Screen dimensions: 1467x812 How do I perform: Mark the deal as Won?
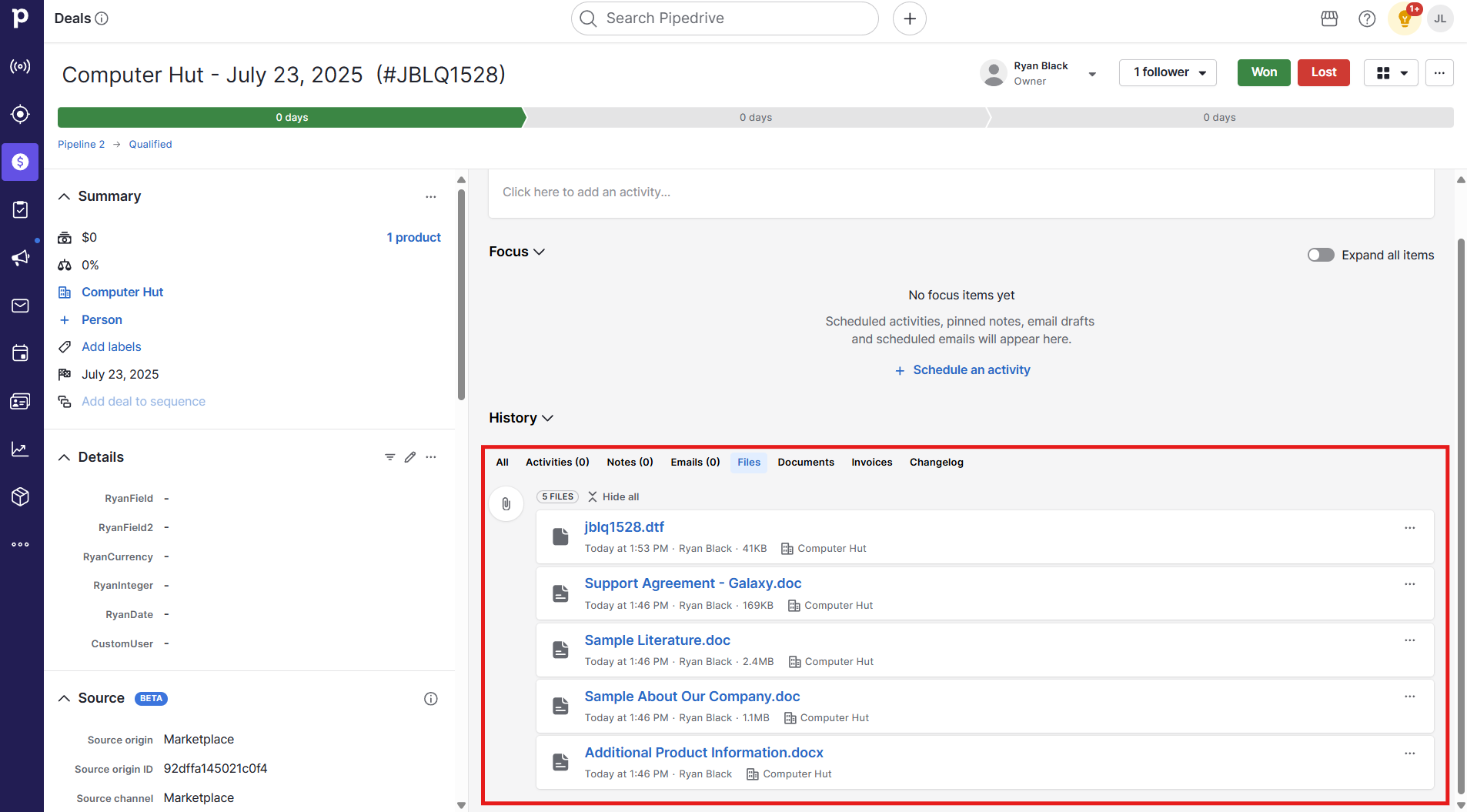click(1263, 72)
